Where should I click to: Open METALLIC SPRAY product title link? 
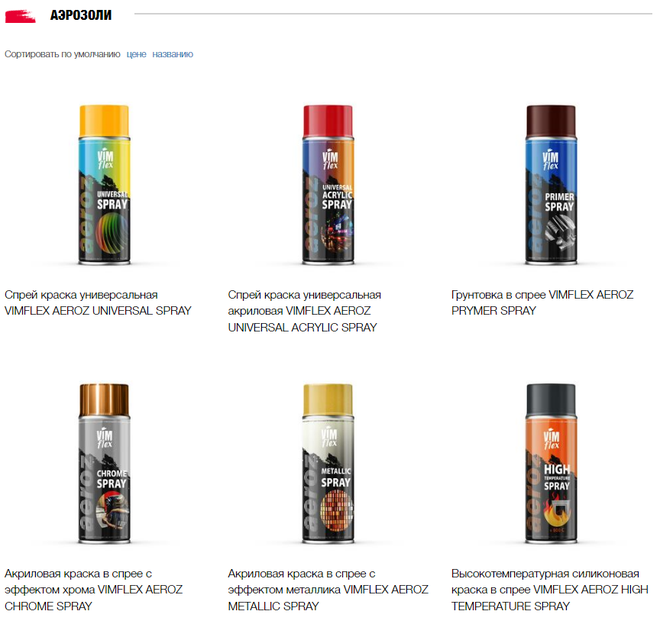(328, 590)
